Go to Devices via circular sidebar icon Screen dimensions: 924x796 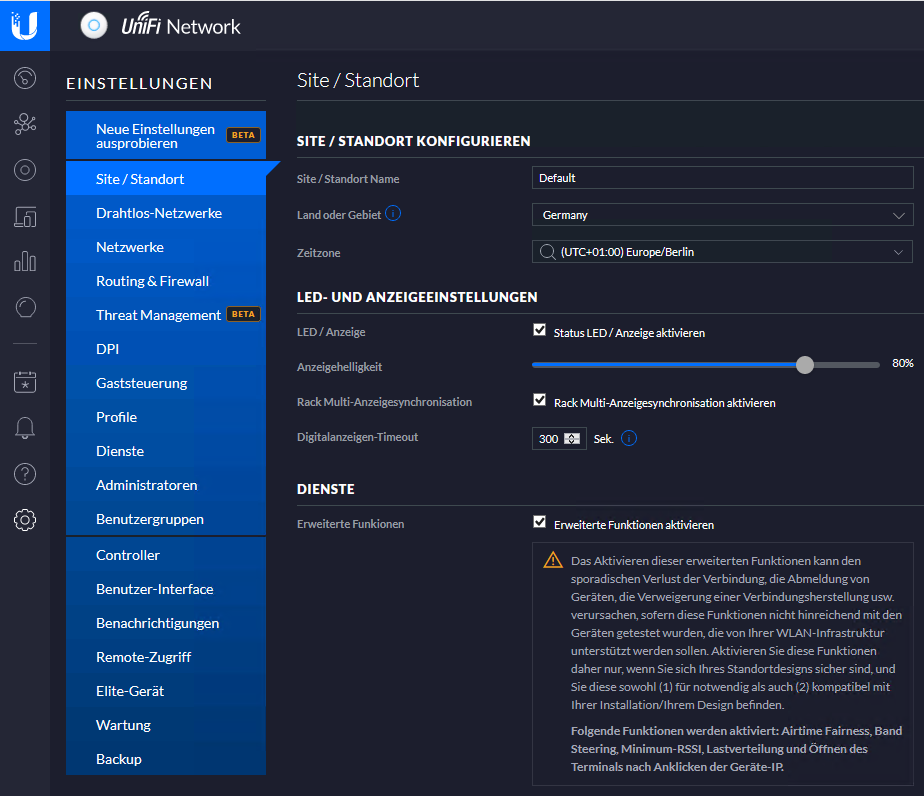pyautogui.click(x=25, y=170)
